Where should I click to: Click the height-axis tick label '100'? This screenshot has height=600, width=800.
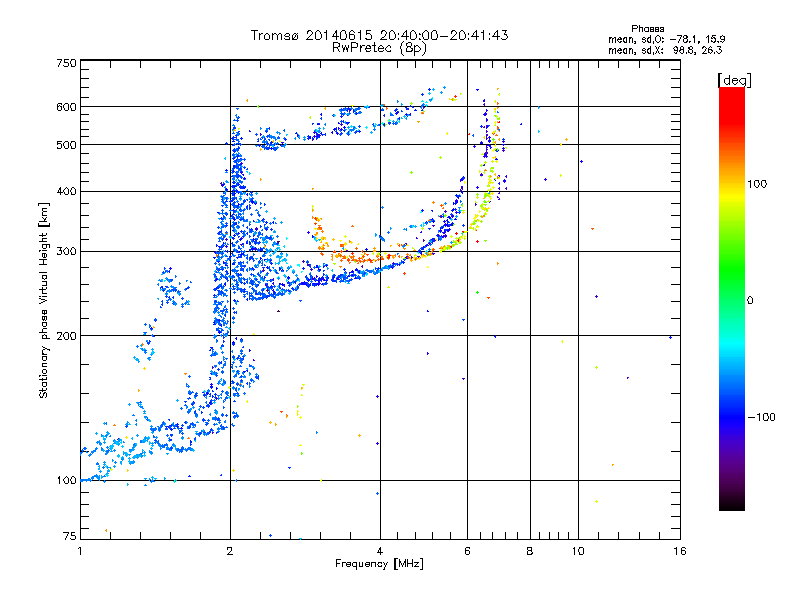tap(66, 481)
